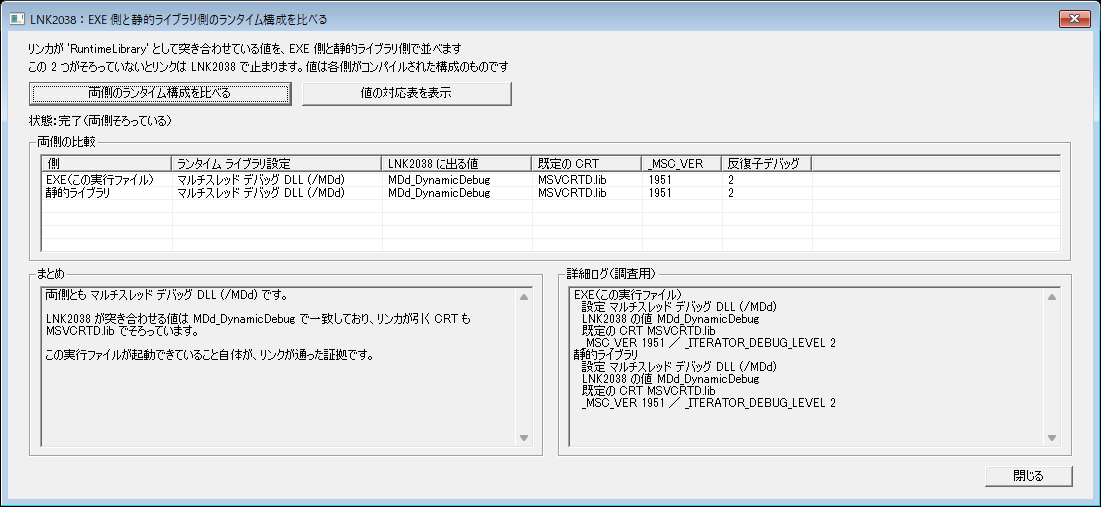
Task: Click 両側のランタイム構成を比べる button
Action: [160, 93]
